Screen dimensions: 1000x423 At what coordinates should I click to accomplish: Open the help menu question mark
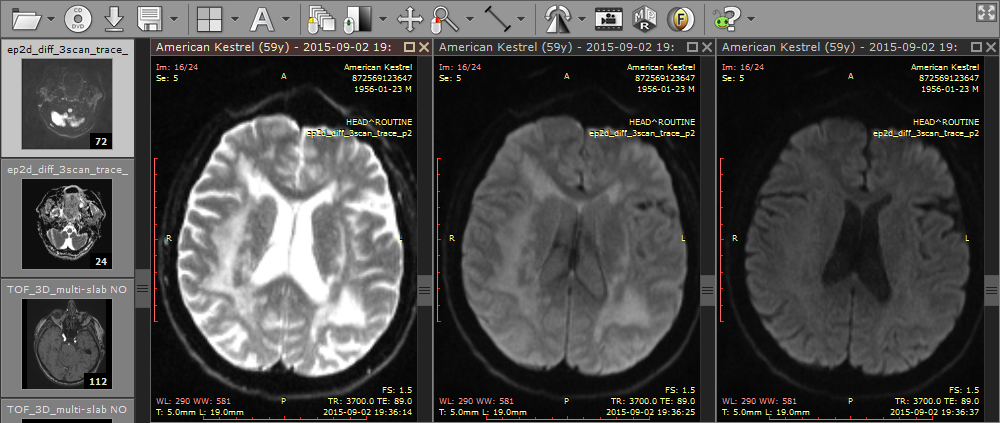(730, 18)
